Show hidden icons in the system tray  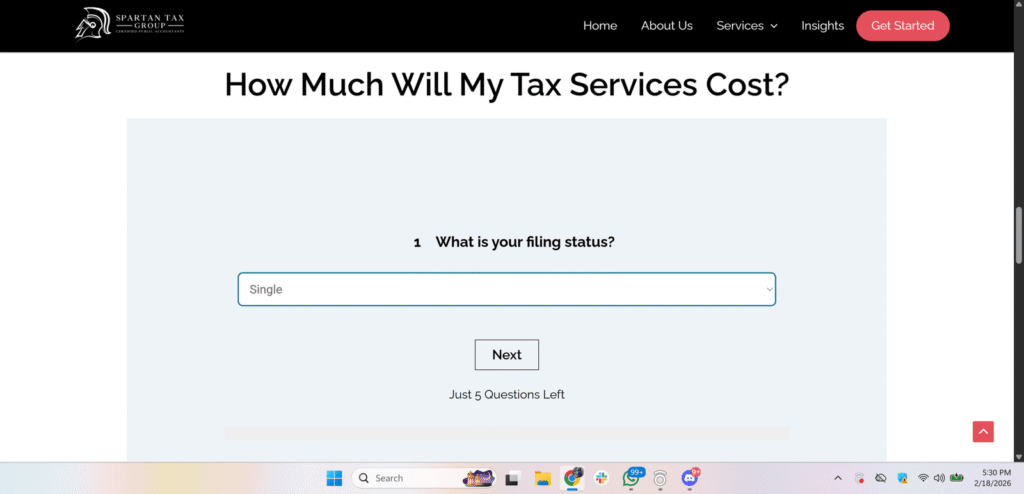click(x=838, y=478)
